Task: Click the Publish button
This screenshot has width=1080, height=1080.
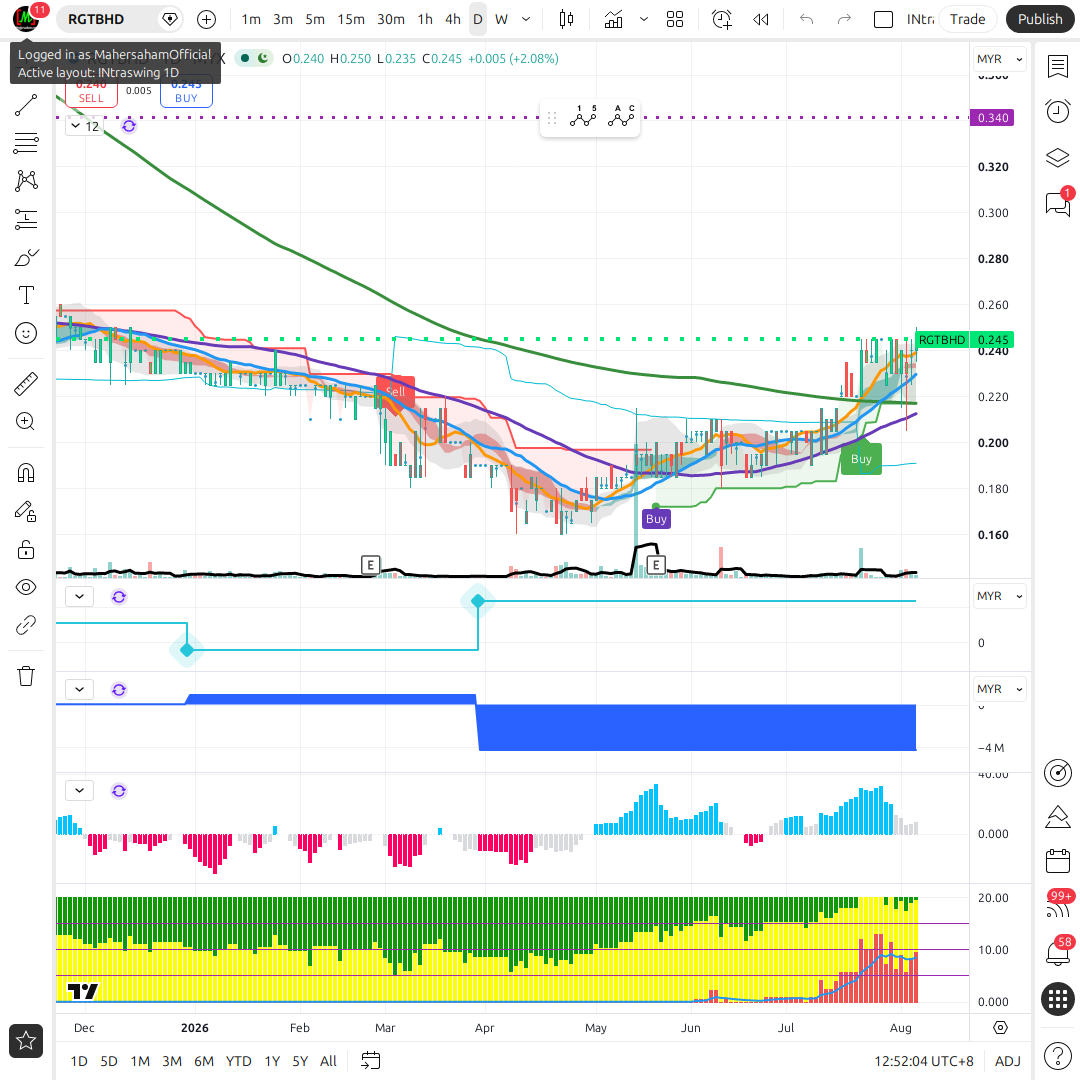Action: click(1040, 19)
